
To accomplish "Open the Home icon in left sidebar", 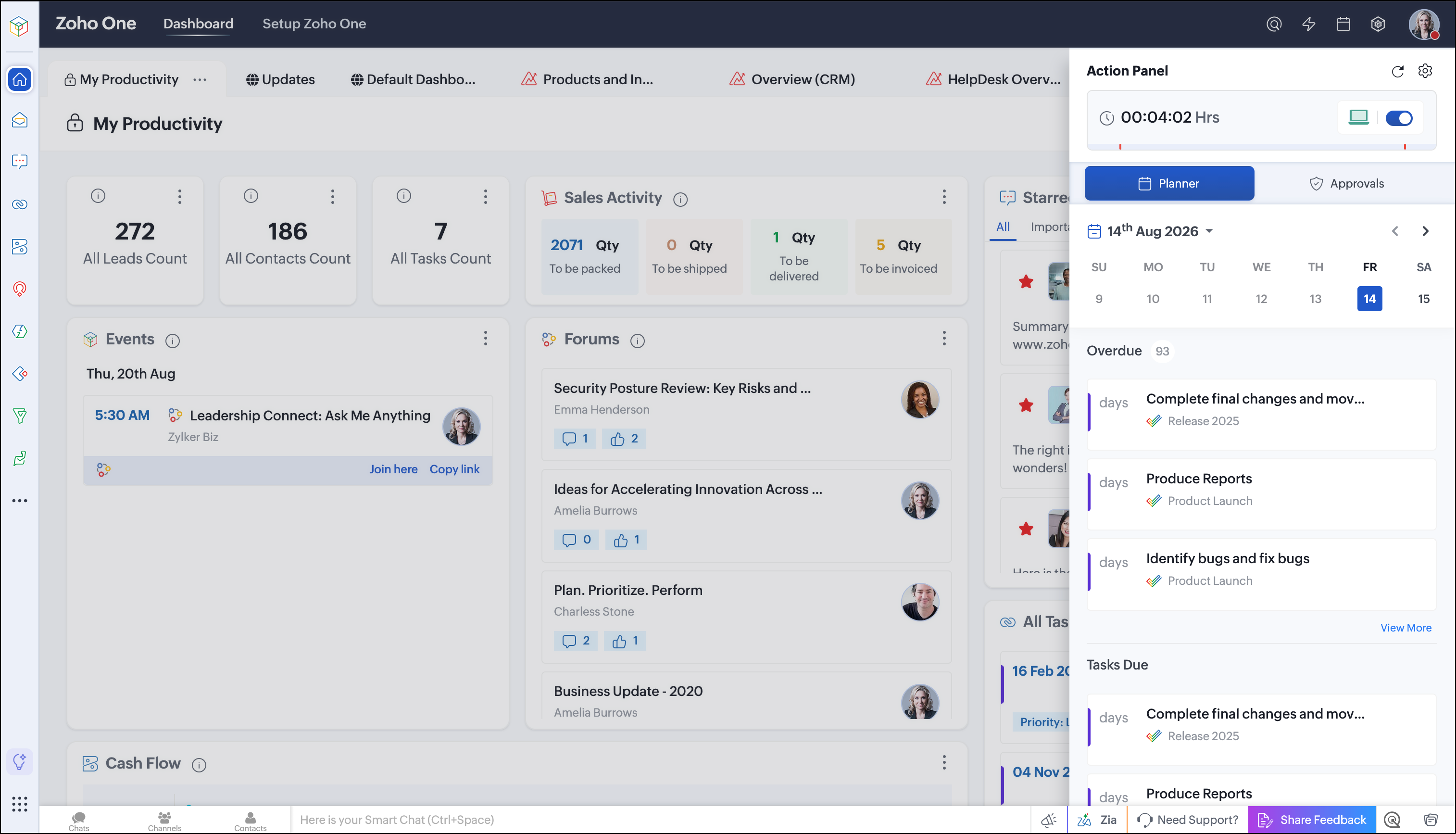I will coord(20,79).
